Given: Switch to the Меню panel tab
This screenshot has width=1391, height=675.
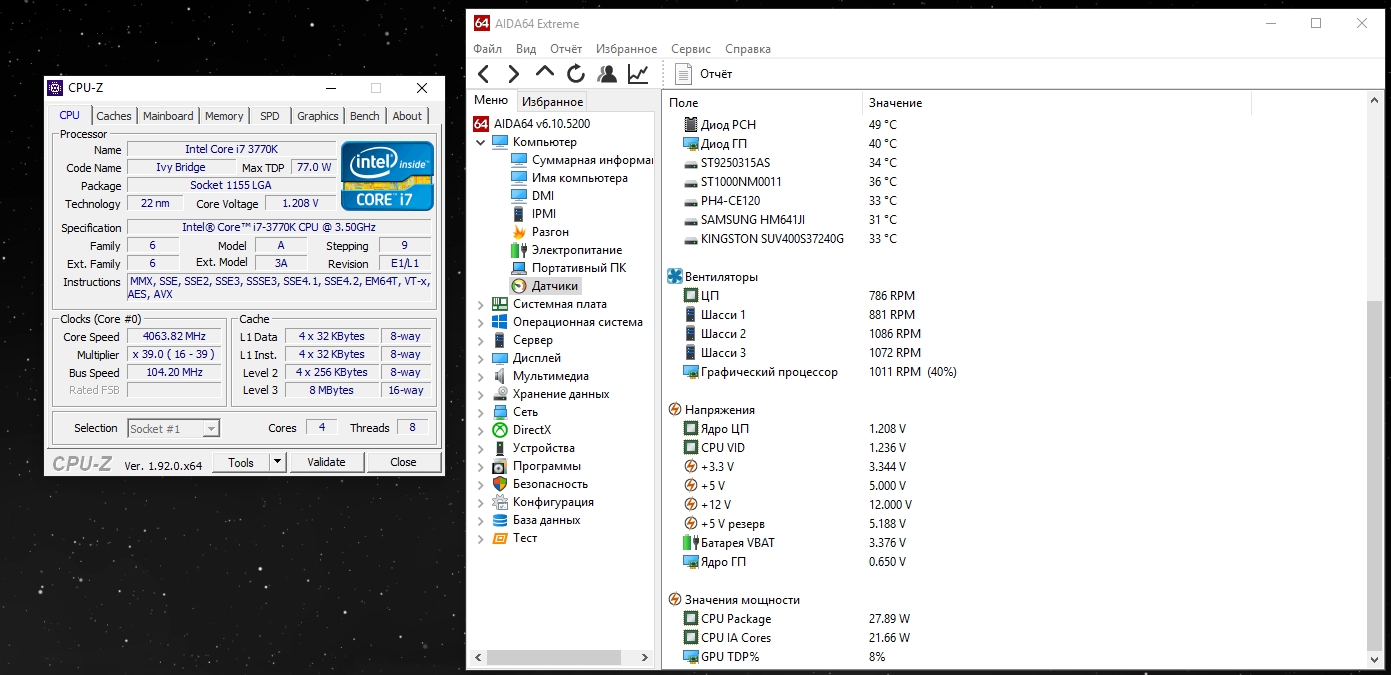Looking at the screenshot, I should click(491, 100).
